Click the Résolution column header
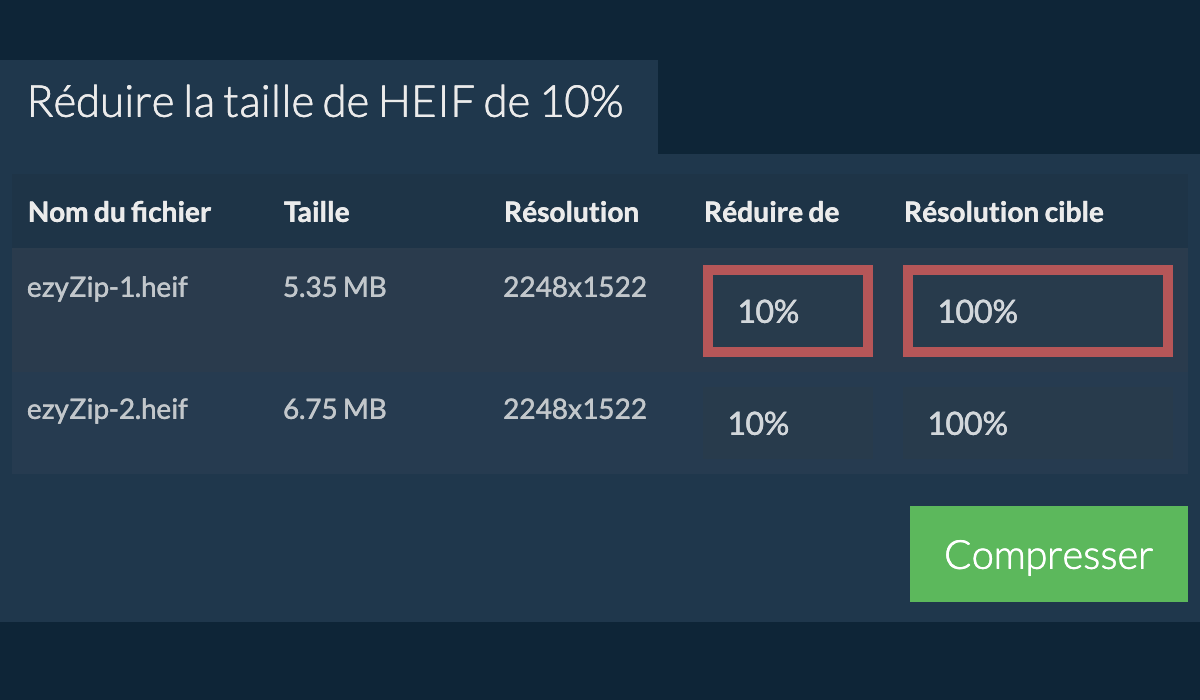Screen dimensions: 1200x700 571,212
